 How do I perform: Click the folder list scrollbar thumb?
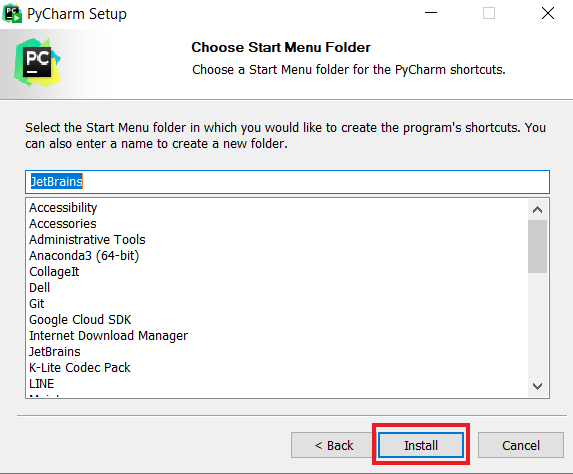point(537,246)
